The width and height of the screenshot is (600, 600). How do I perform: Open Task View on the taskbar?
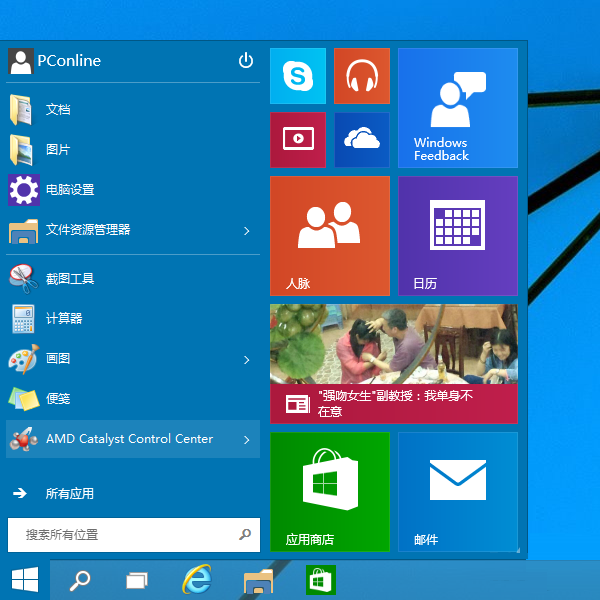tap(137, 580)
